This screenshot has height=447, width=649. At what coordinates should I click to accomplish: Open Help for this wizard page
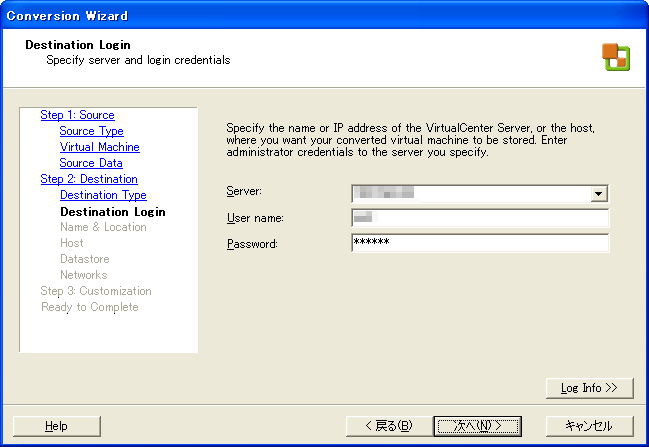[57, 426]
